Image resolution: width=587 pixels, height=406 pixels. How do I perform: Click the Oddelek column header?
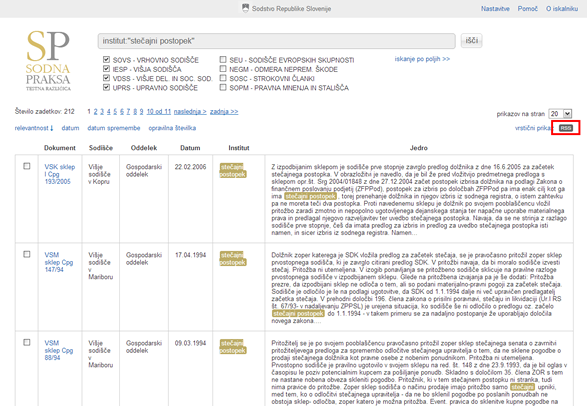(144, 148)
